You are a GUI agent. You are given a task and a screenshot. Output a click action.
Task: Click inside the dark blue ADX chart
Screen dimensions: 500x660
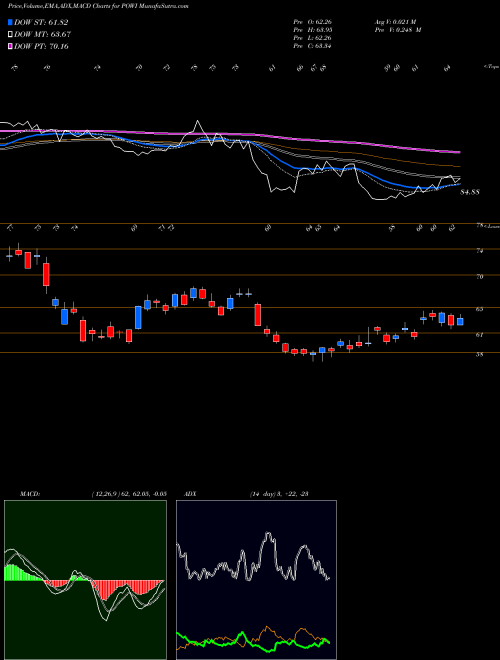(x=256, y=580)
